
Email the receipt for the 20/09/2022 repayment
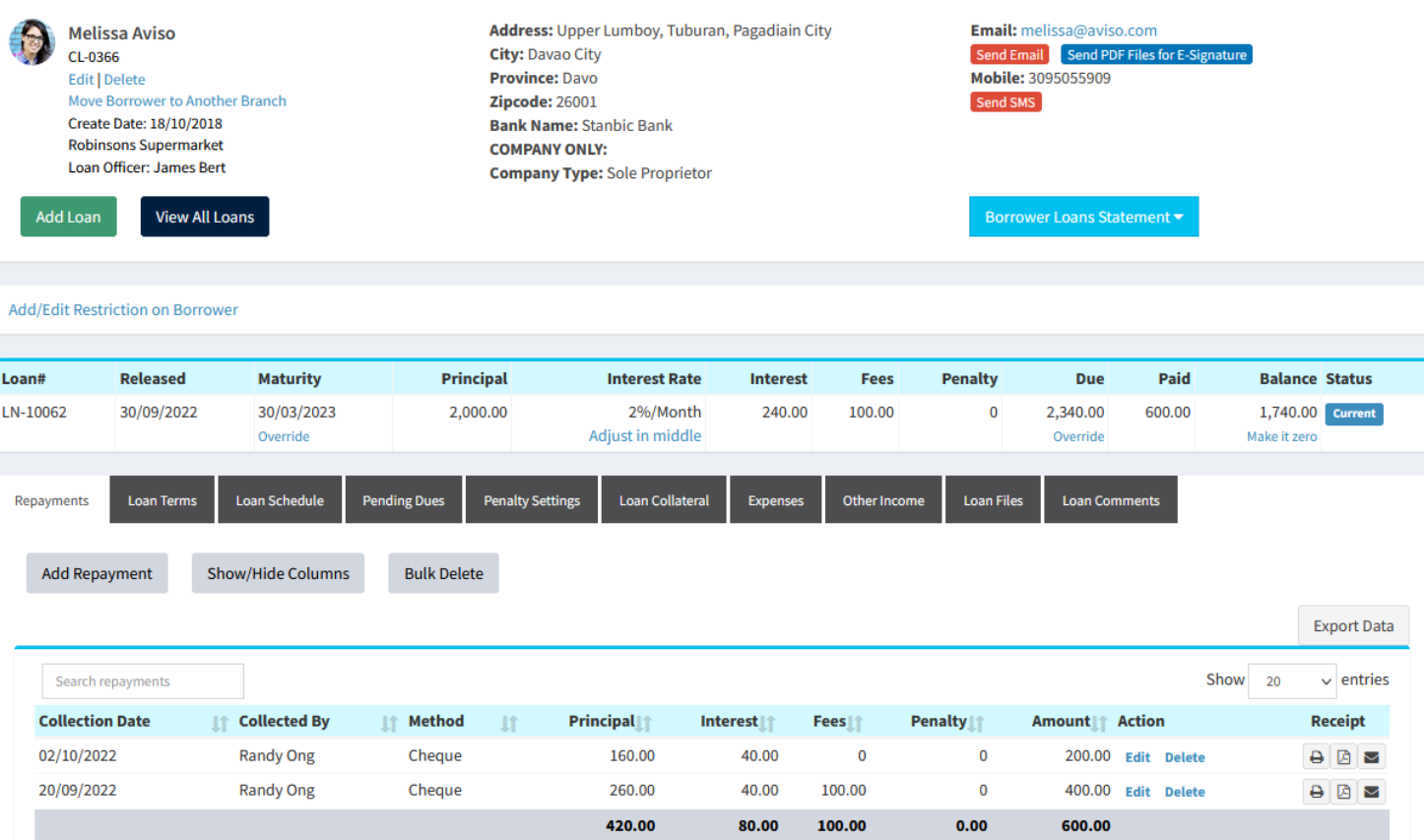point(1373,791)
